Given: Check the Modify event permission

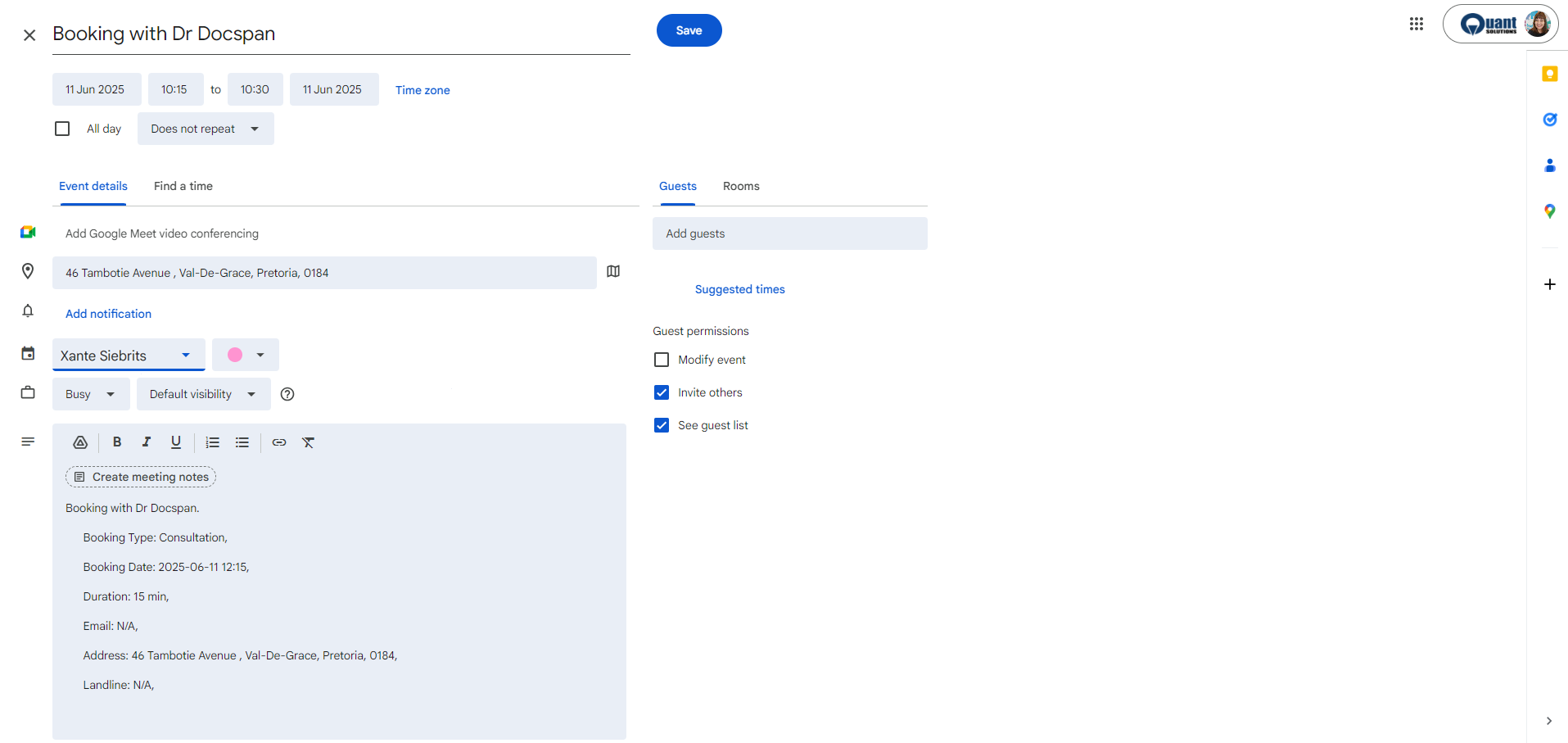Looking at the screenshot, I should tap(662, 360).
